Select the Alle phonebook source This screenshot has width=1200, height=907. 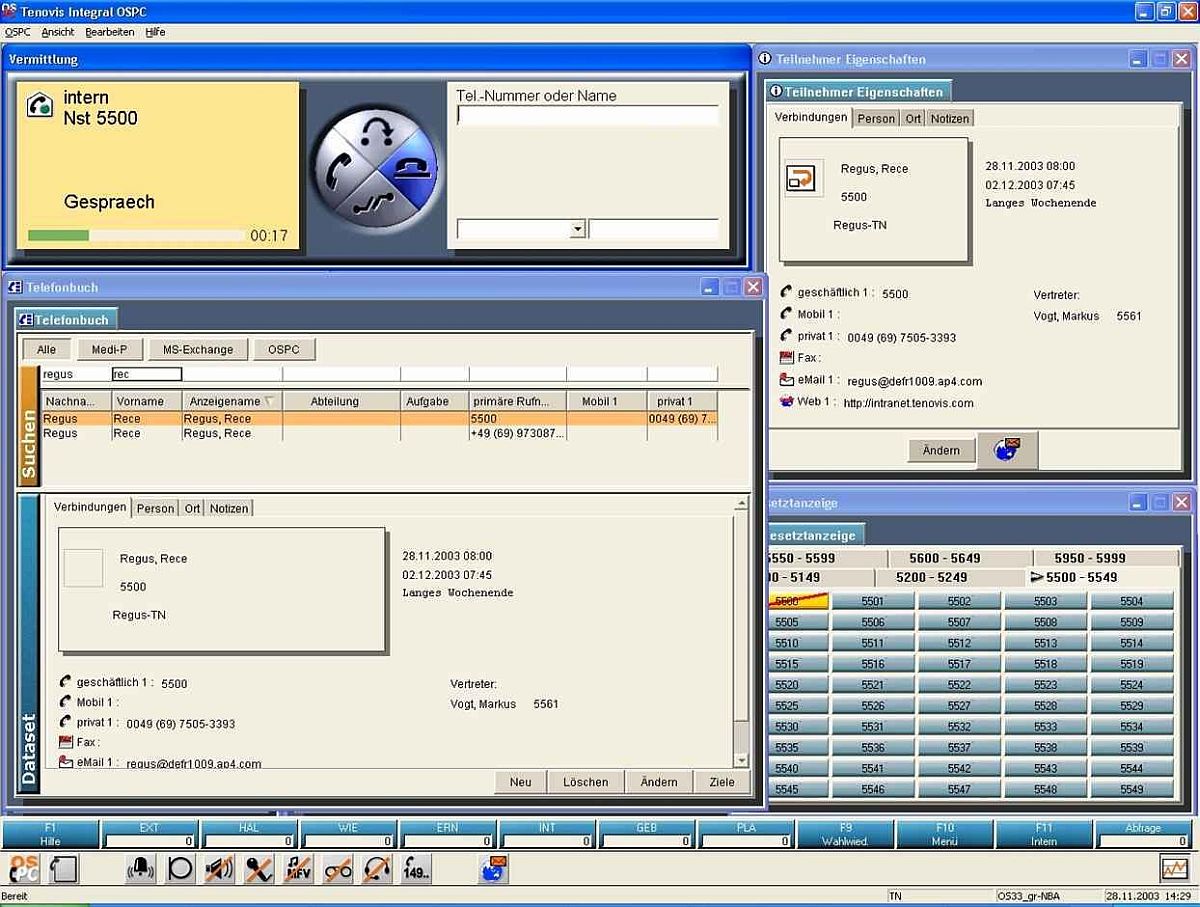coord(46,349)
